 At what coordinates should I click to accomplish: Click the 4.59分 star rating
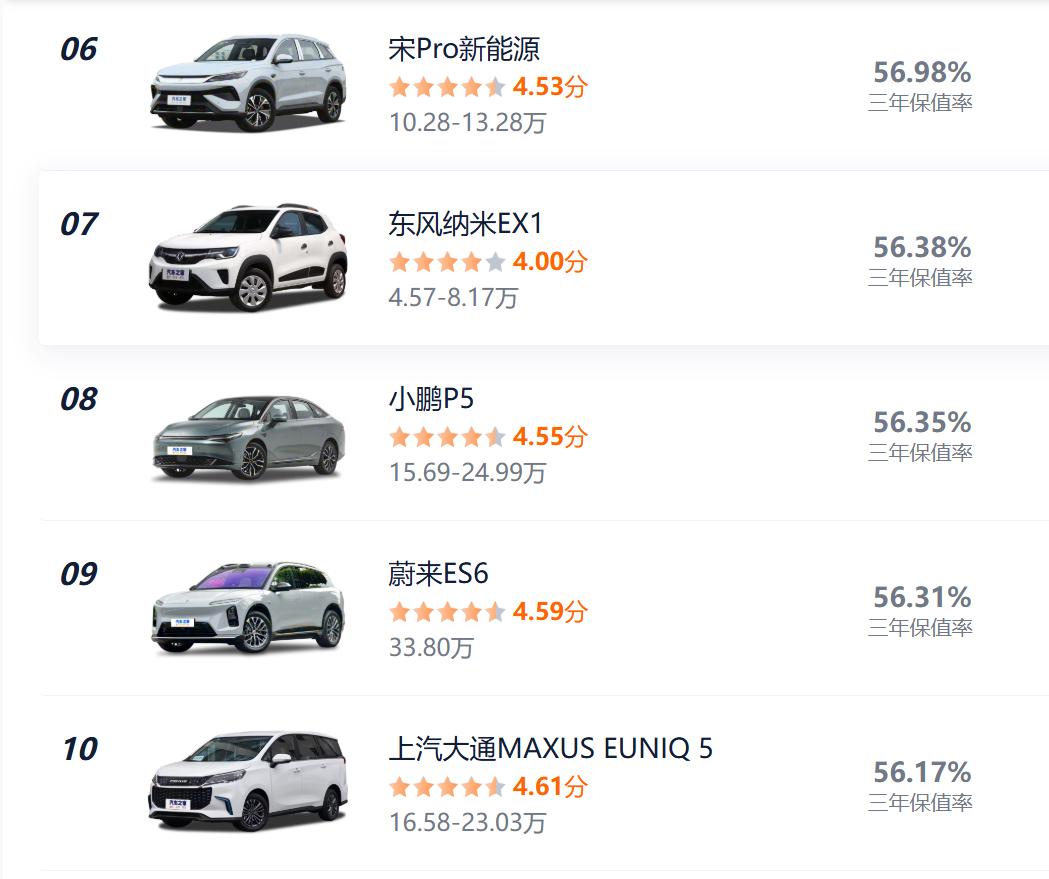[488, 611]
